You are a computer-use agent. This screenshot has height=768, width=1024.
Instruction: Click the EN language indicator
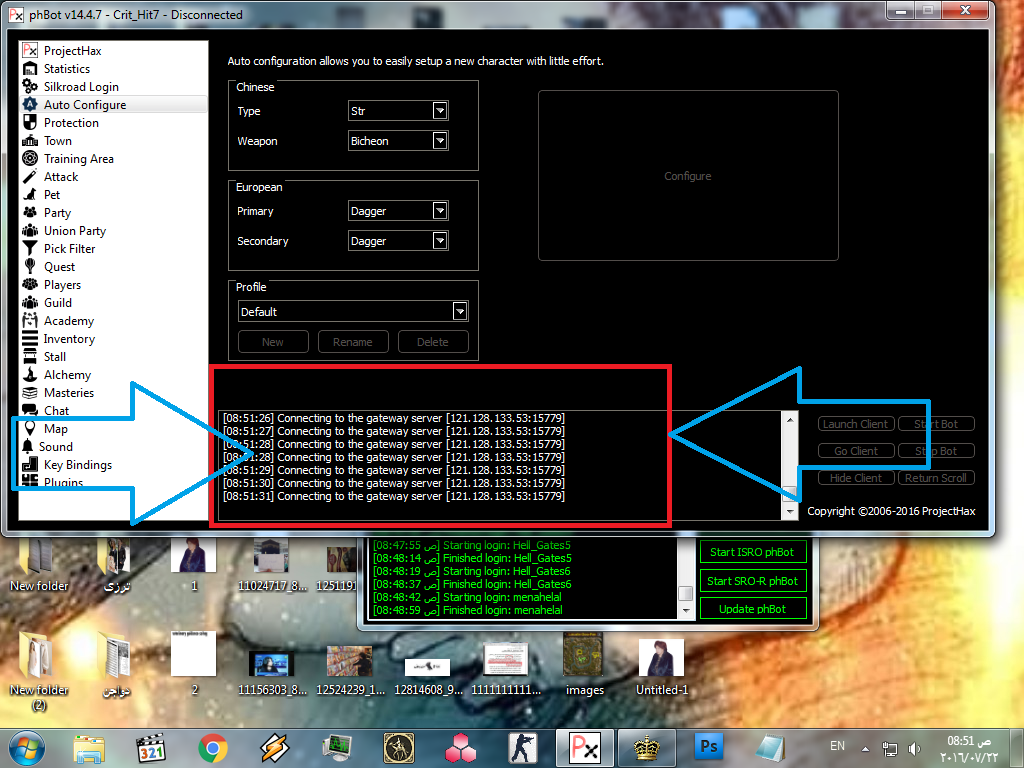(x=837, y=746)
